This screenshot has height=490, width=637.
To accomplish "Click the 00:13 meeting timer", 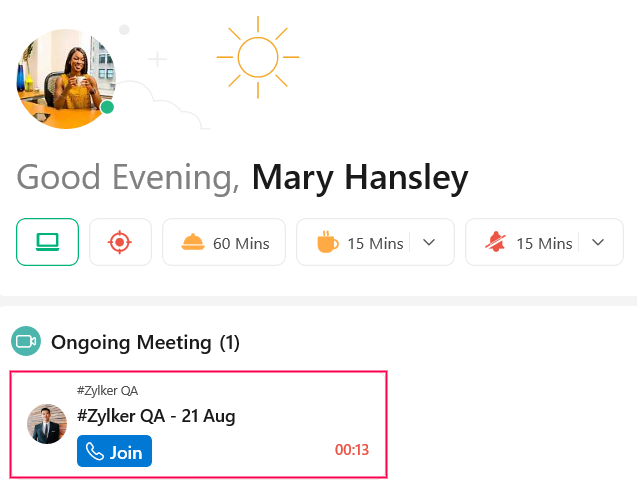I will (351, 450).
